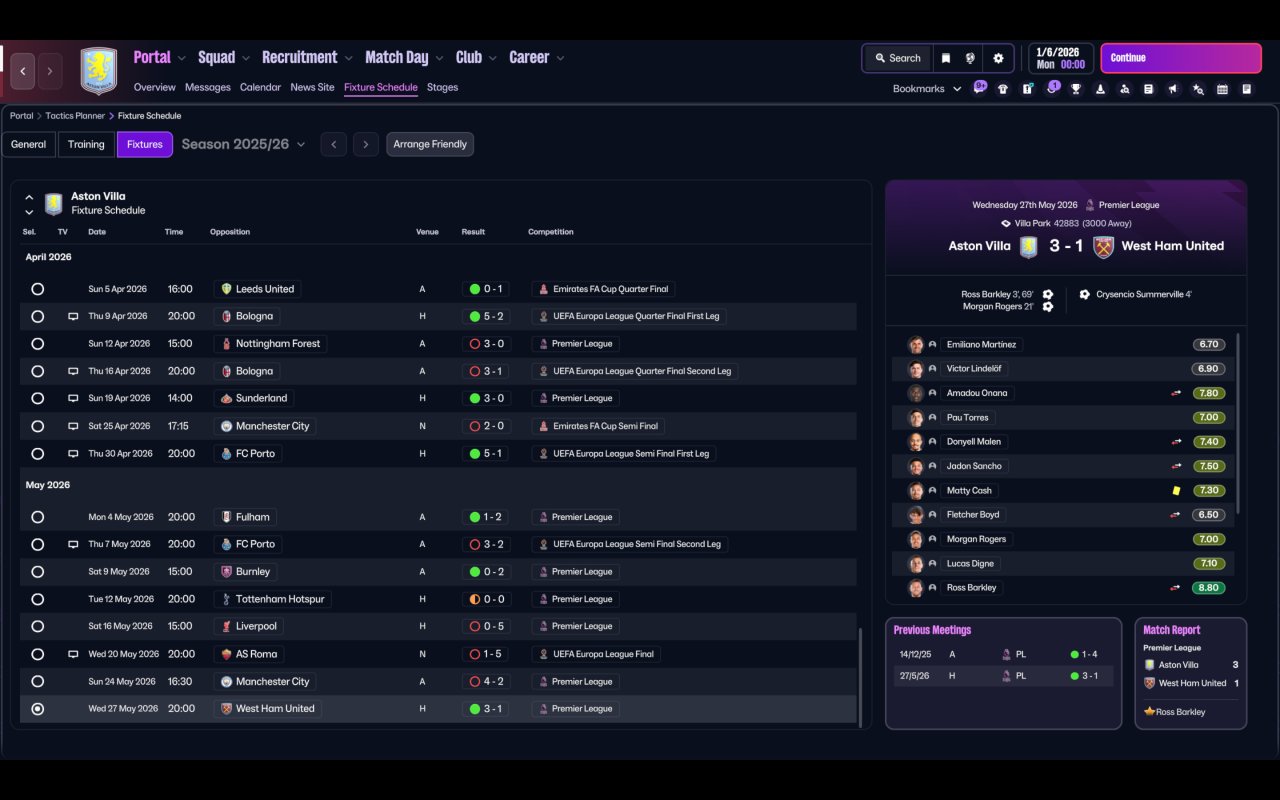Open the General planner tab

pyautogui.click(x=28, y=144)
